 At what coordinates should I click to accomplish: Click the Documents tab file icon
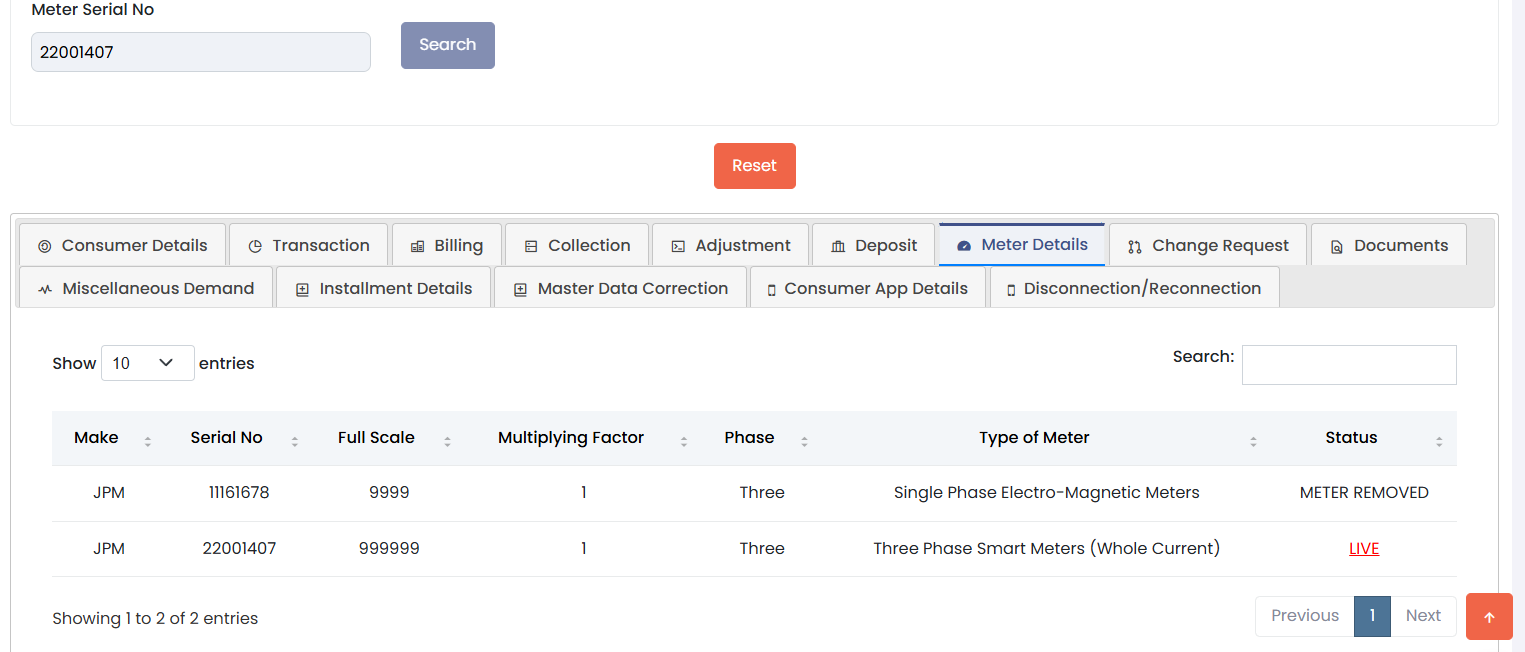coord(1336,246)
